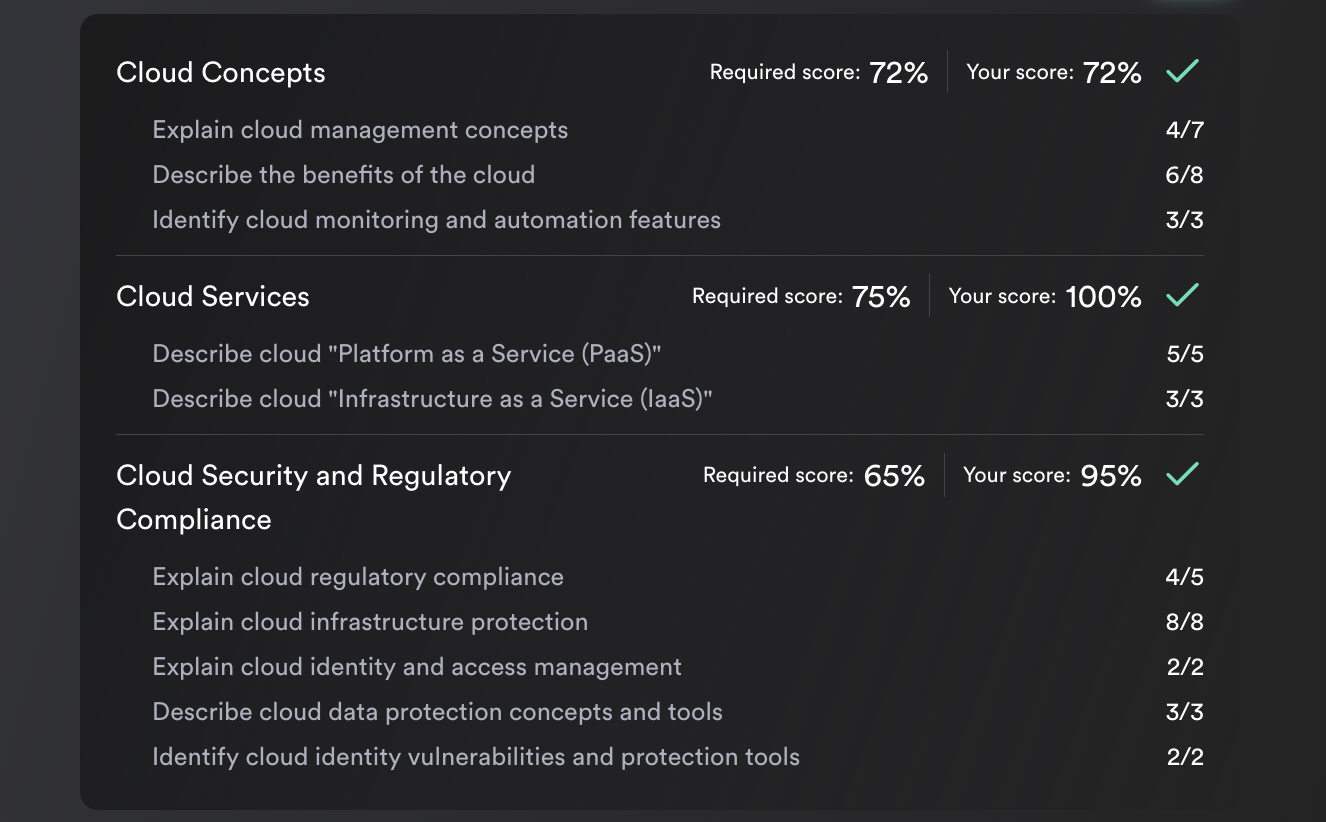Click the Cloud Concepts pass checkmark
Viewport: 1326px width, 822px height.
coord(1183,71)
